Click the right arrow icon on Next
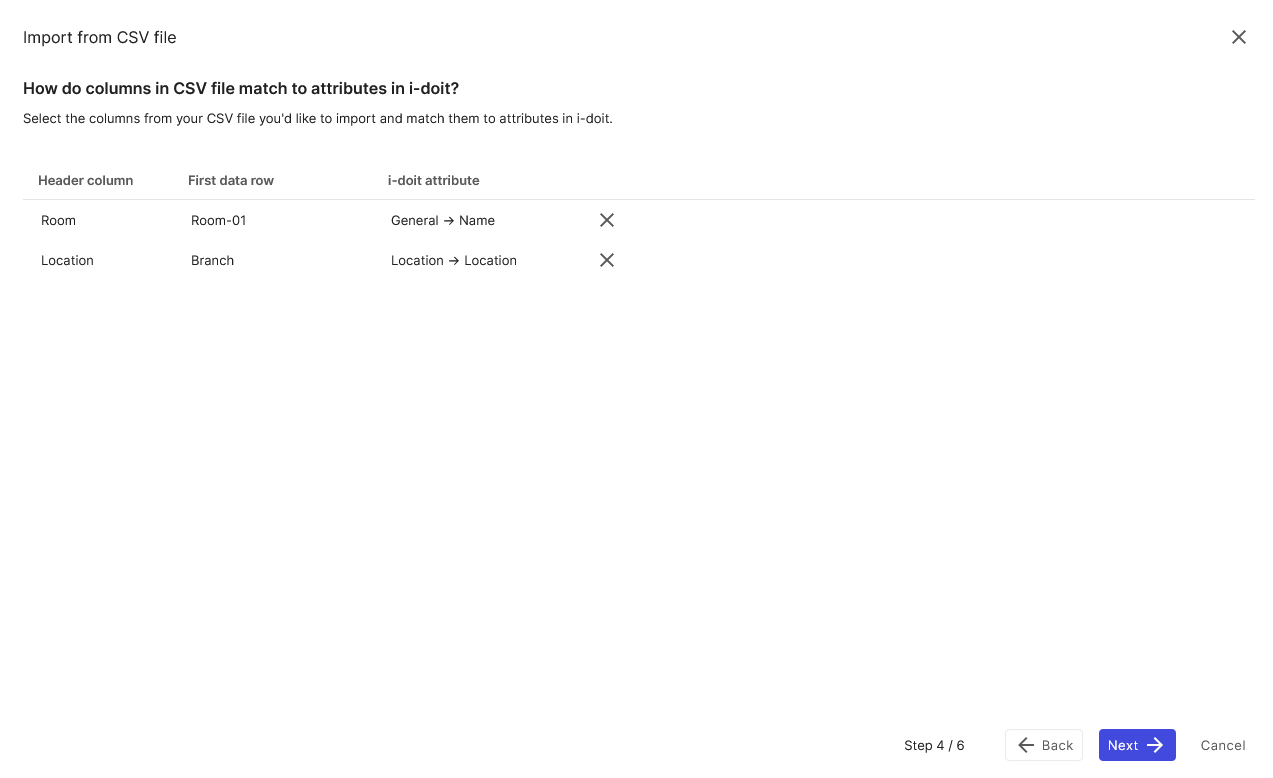Image resolution: width=1273 pixels, height=778 pixels. pyautogui.click(x=1155, y=745)
